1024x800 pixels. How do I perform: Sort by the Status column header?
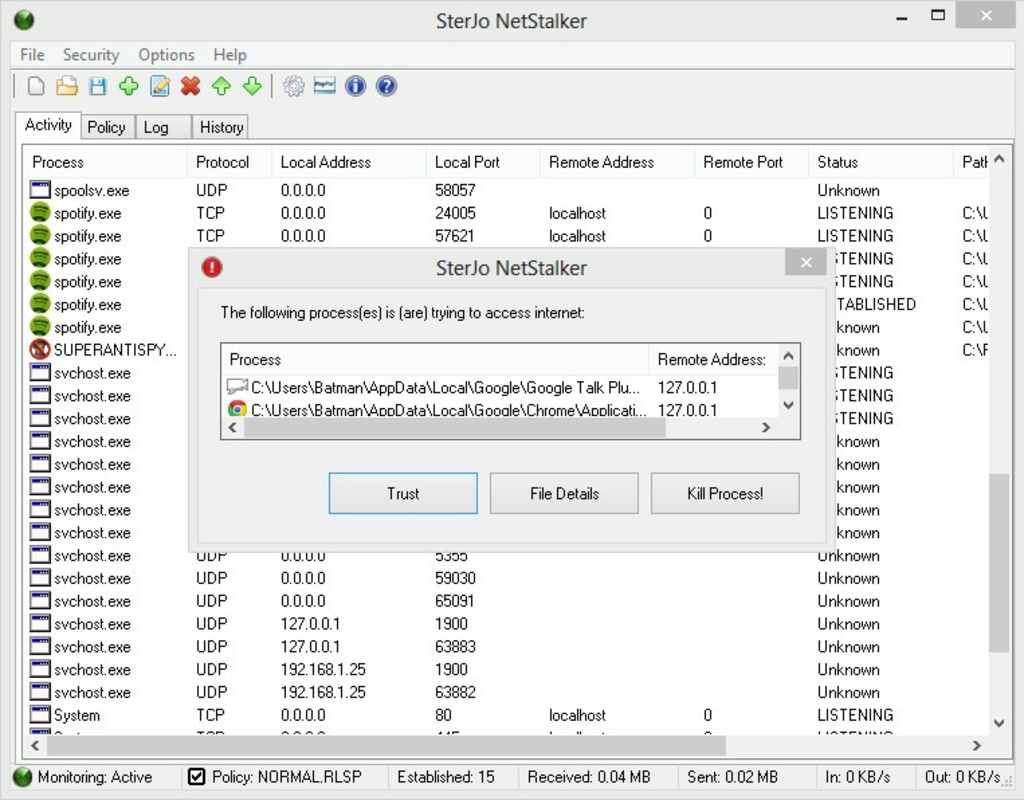click(x=880, y=162)
